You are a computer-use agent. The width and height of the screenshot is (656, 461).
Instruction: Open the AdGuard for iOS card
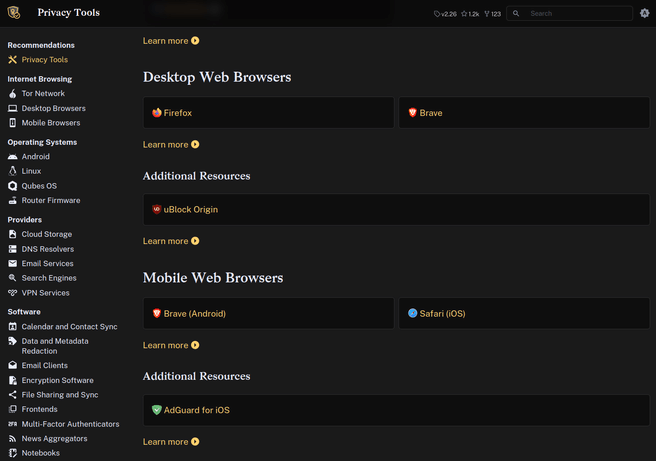[397, 410]
